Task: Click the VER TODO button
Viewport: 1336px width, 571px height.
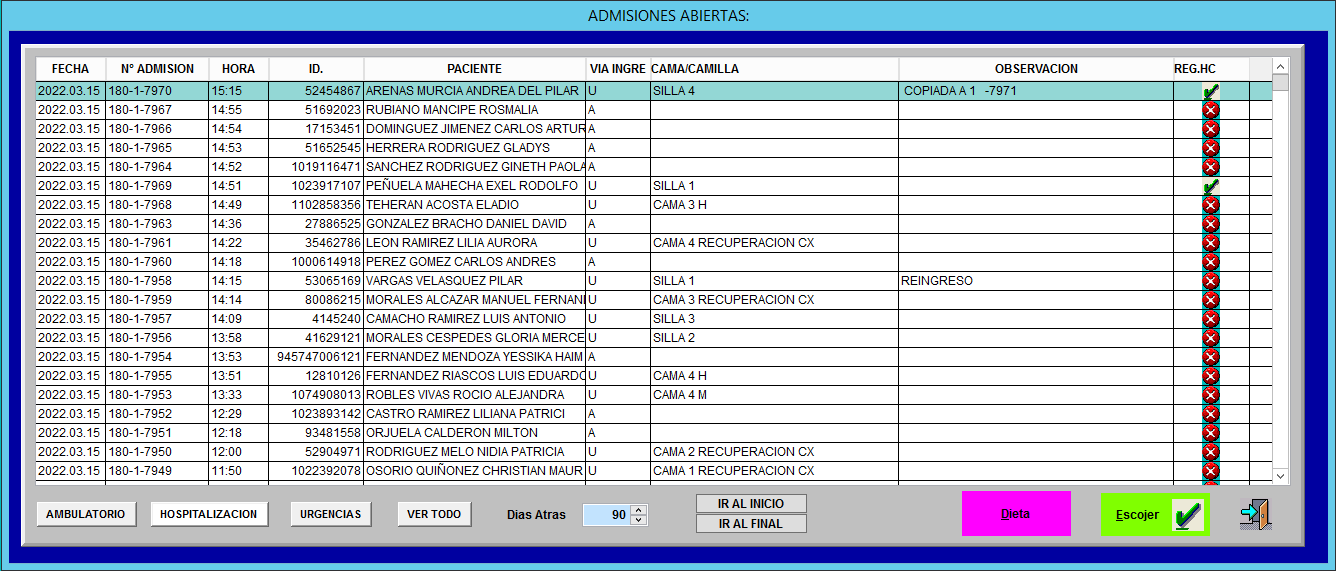Action: 434,514
